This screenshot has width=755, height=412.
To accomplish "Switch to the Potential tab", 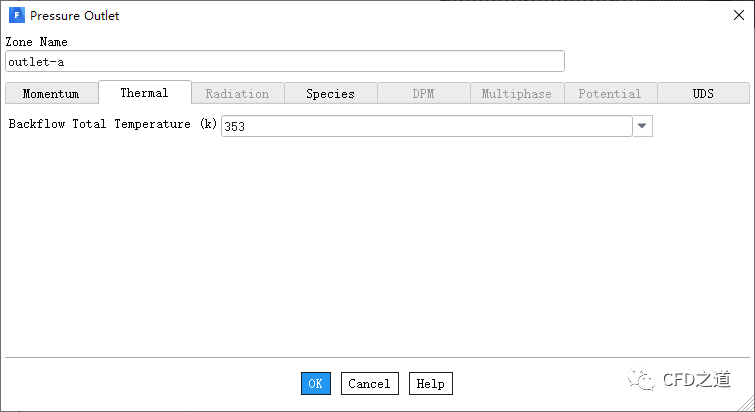I will click(609, 94).
